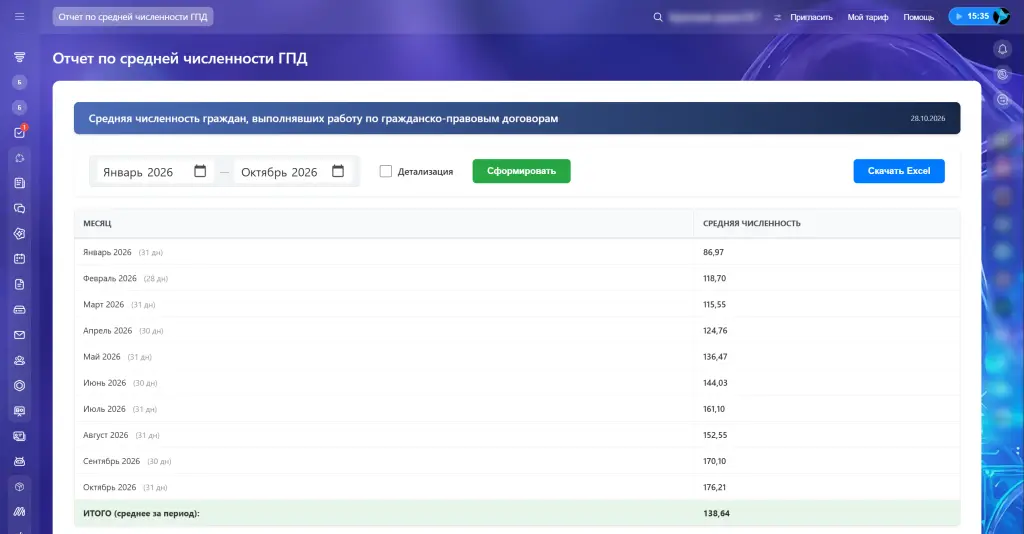Open the robot sidebar icon
1024x534 pixels.
(x=20, y=462)
